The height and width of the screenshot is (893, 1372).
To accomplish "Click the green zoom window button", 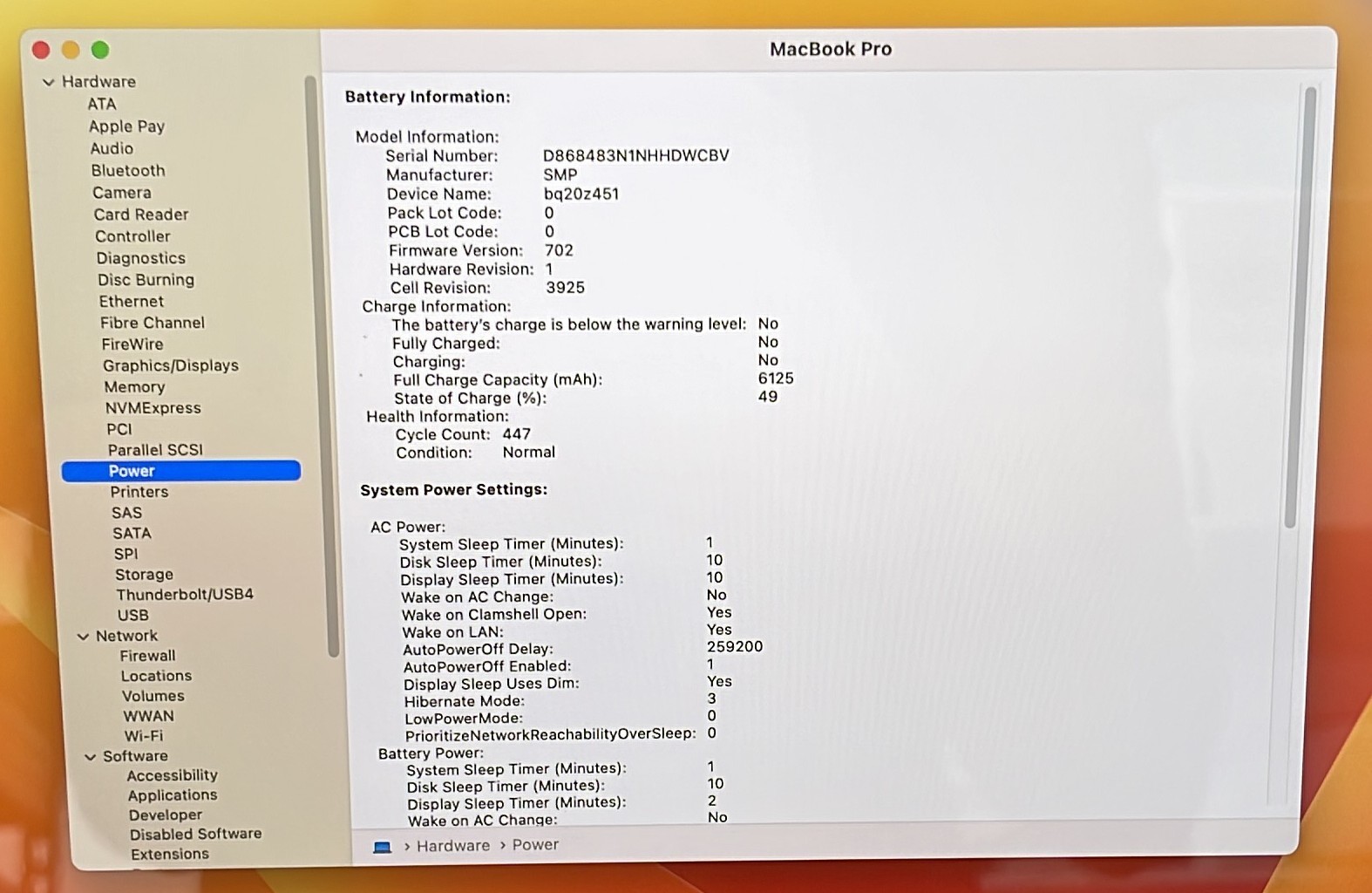I will point(100,50).
